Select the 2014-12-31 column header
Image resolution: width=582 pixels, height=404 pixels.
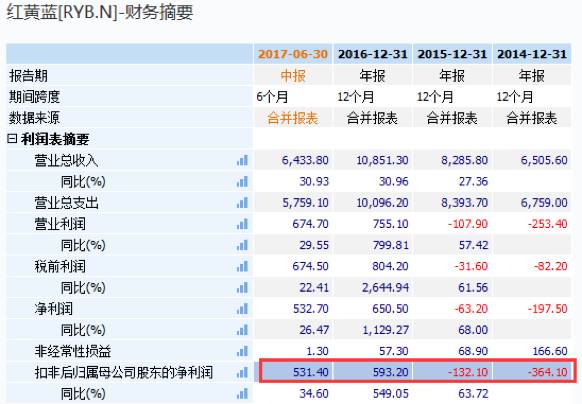coord(532,54)
